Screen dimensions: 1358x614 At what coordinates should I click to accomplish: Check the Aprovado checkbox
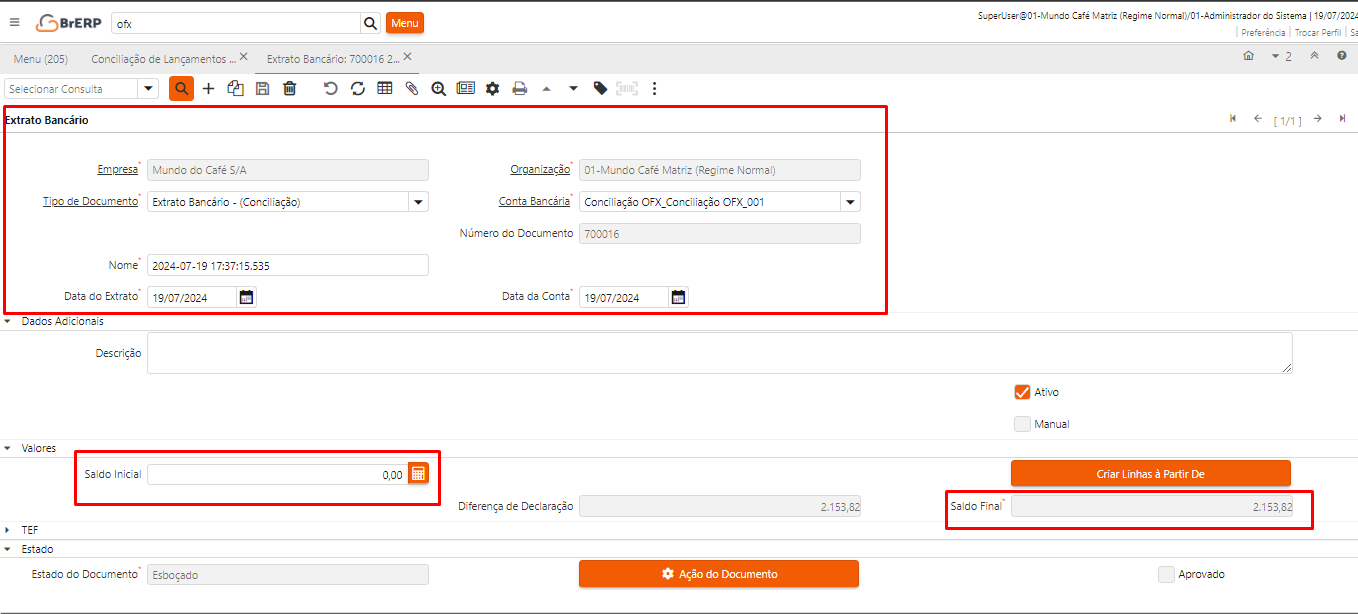(x=1166, y=574)
